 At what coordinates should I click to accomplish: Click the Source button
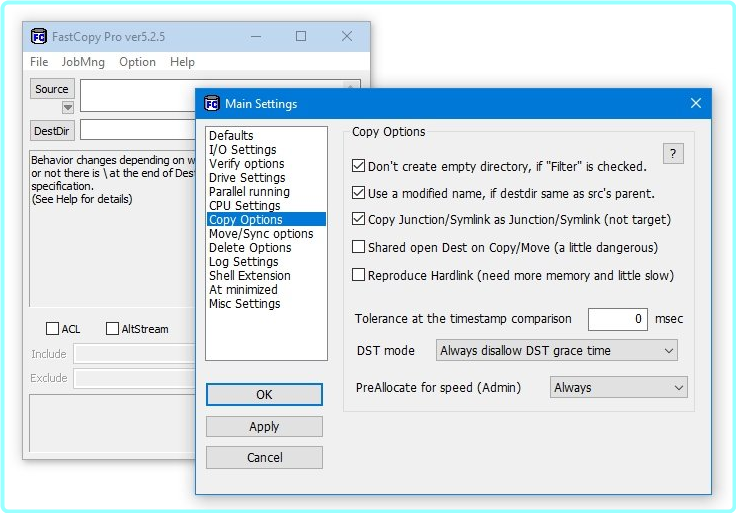click(52, 89)
